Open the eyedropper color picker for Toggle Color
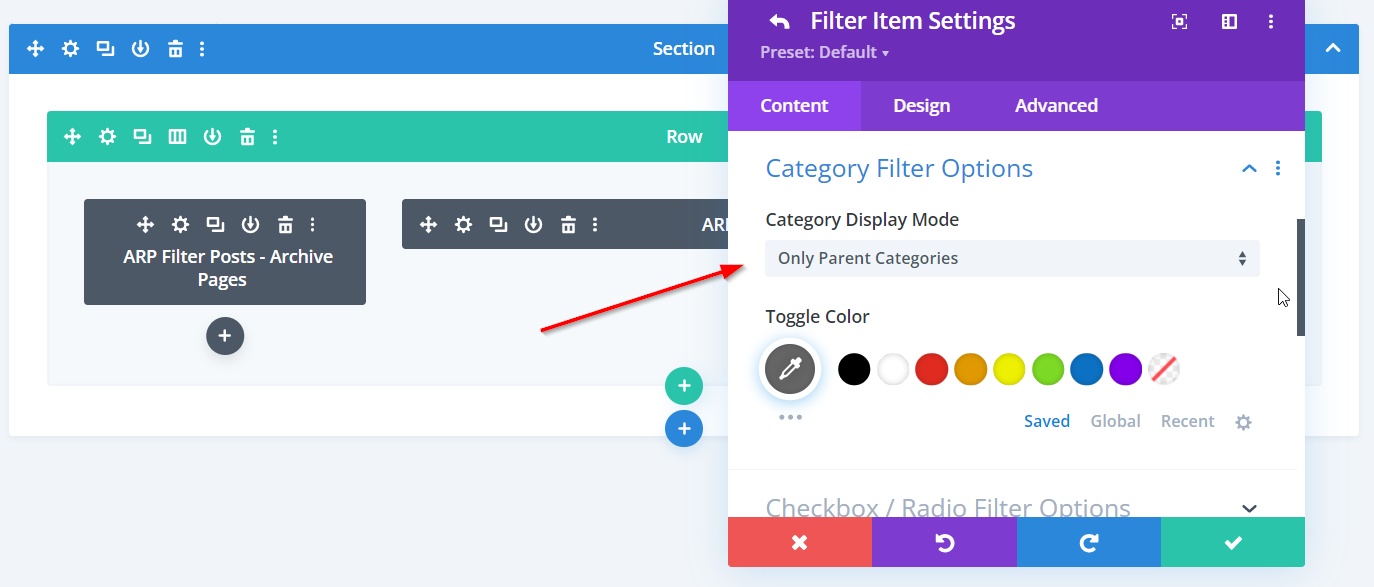1374x587 pixels. [790, 370]
